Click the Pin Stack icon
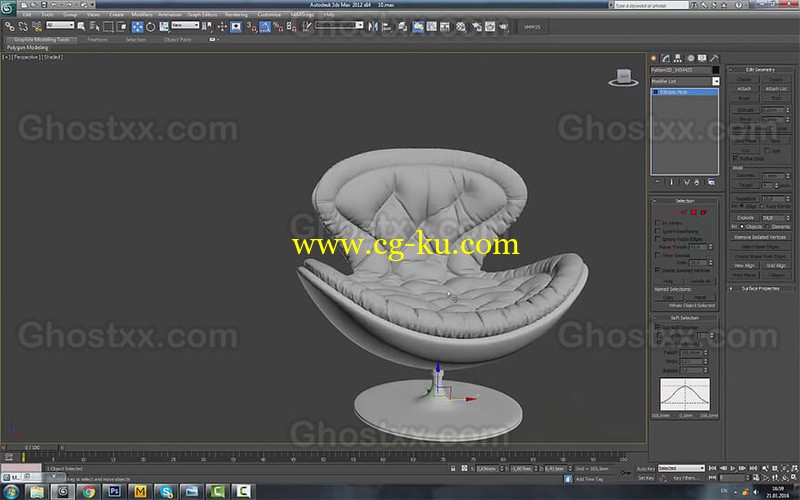The image size is (800, 500). point(658,182)
